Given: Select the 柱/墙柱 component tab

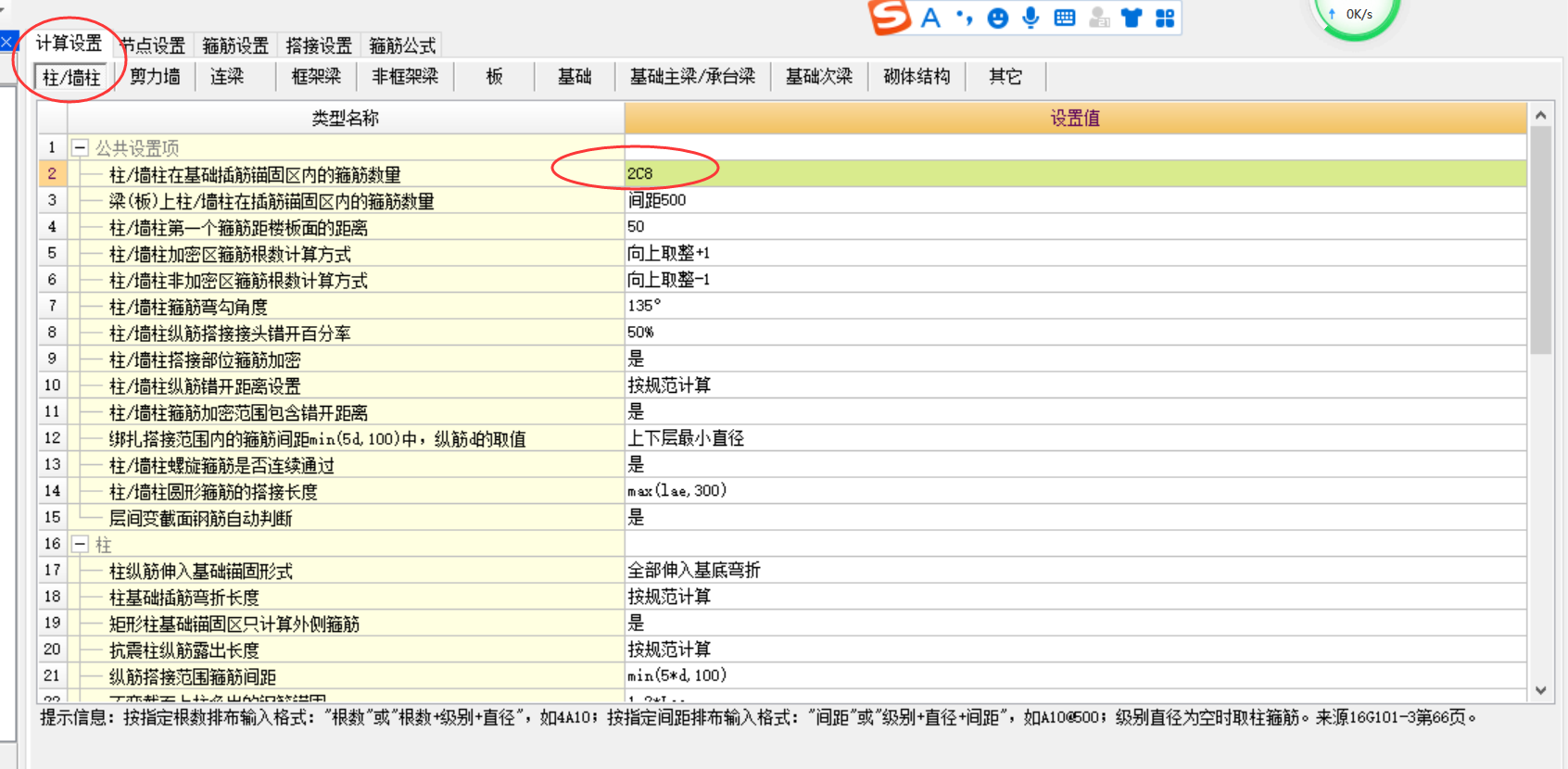Looking at the screenshot, I should click(72, 77).
